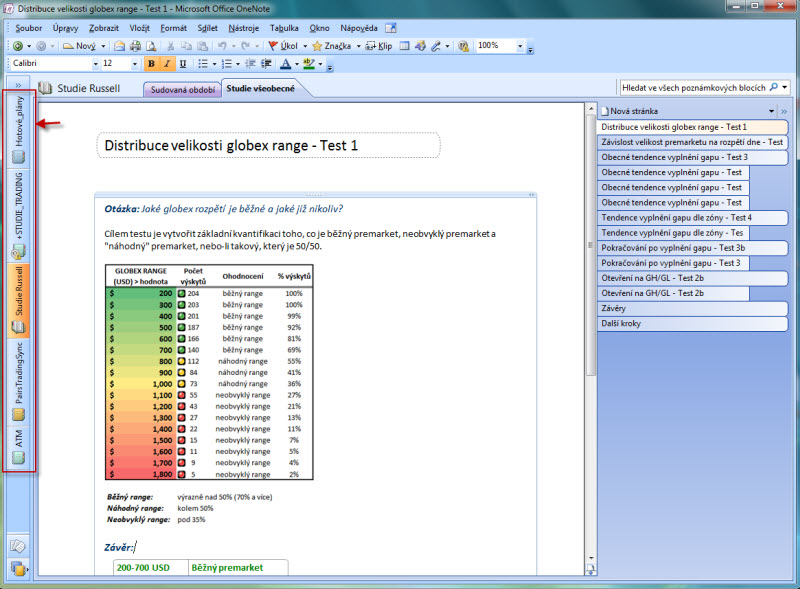The width and height of the screenshot is (800, 589).
Task: Click the increase indent icon
Action: coord(264,64)
